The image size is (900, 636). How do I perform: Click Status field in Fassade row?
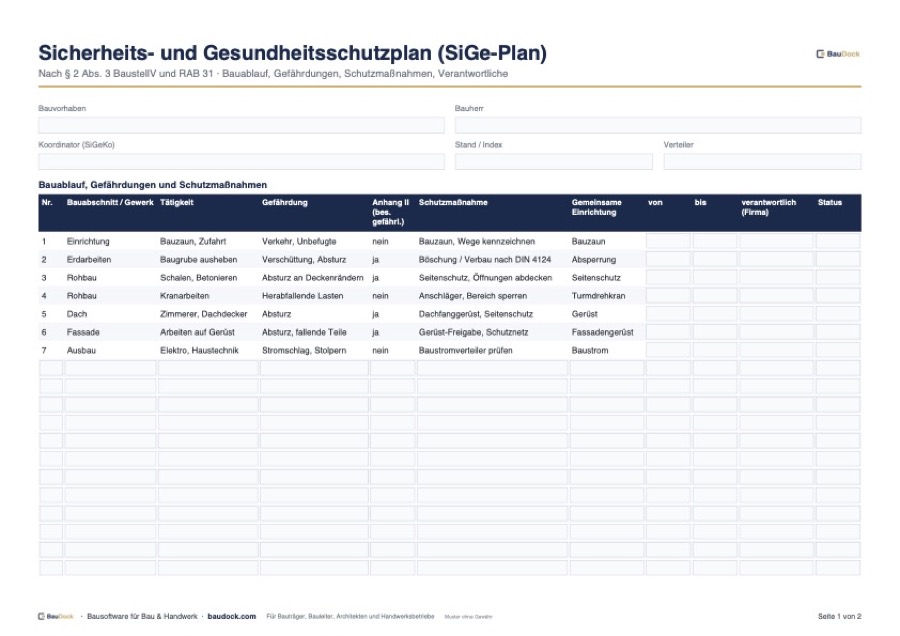[838, 332]
